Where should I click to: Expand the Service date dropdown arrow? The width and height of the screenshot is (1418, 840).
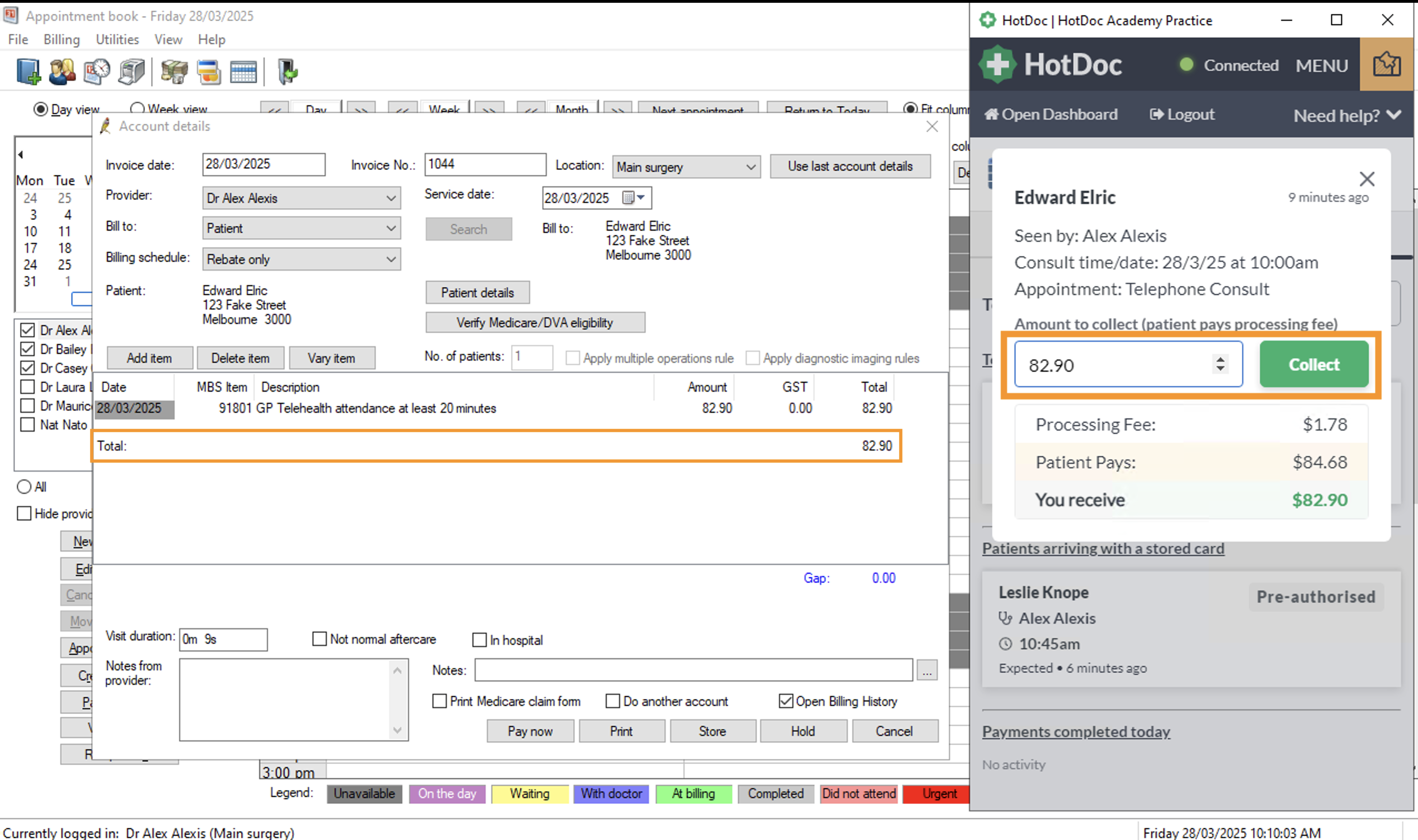(x=641, y=198)
